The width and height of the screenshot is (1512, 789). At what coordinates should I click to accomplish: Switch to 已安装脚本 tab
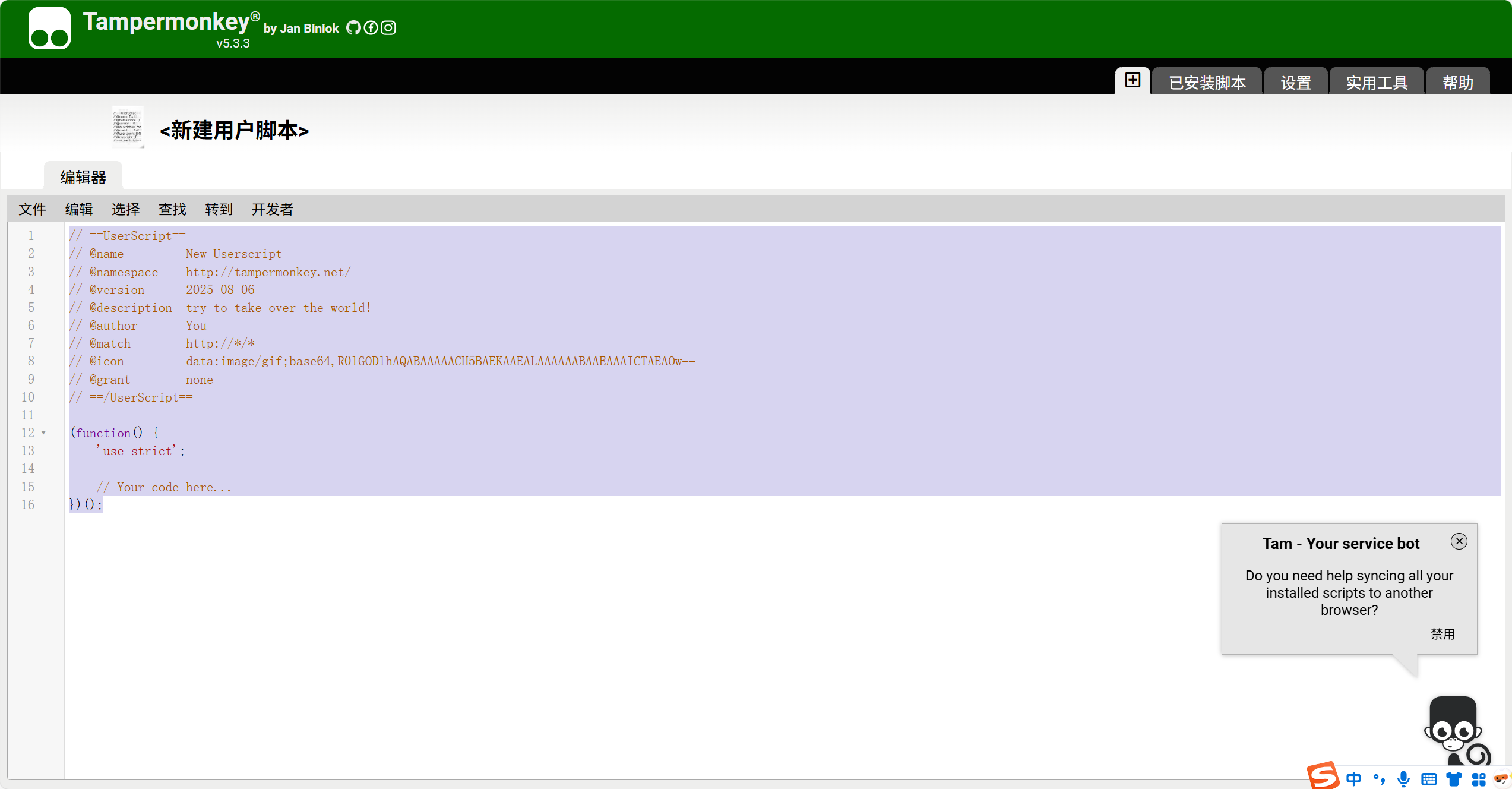(x=1207, y=83)
